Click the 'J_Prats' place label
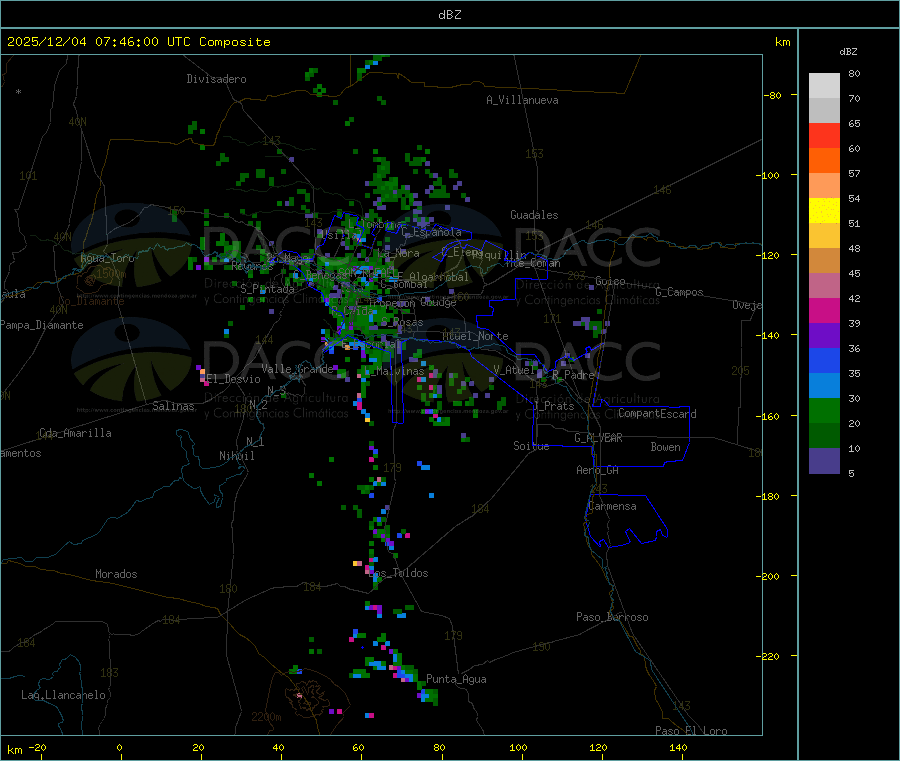Viewport: 900px width, 761px height. pos(554,406)
